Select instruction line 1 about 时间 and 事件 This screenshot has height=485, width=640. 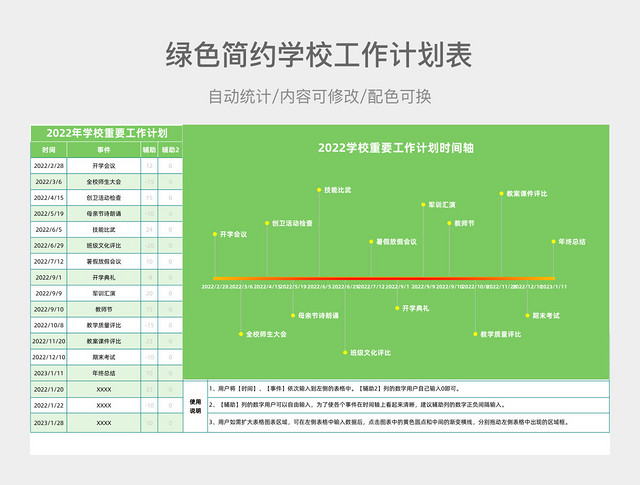click(409, 389)
